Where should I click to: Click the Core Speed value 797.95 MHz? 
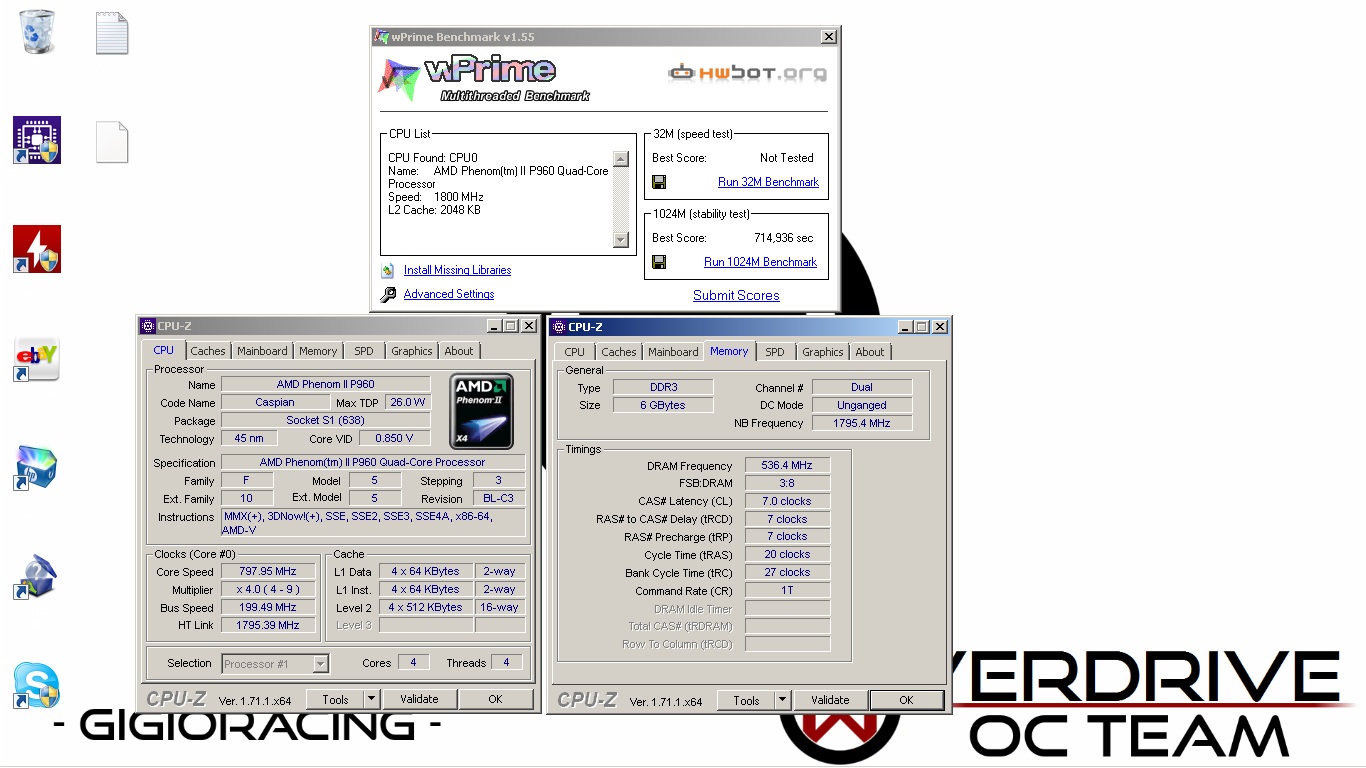pyautogui.click(x=268, y=572)
